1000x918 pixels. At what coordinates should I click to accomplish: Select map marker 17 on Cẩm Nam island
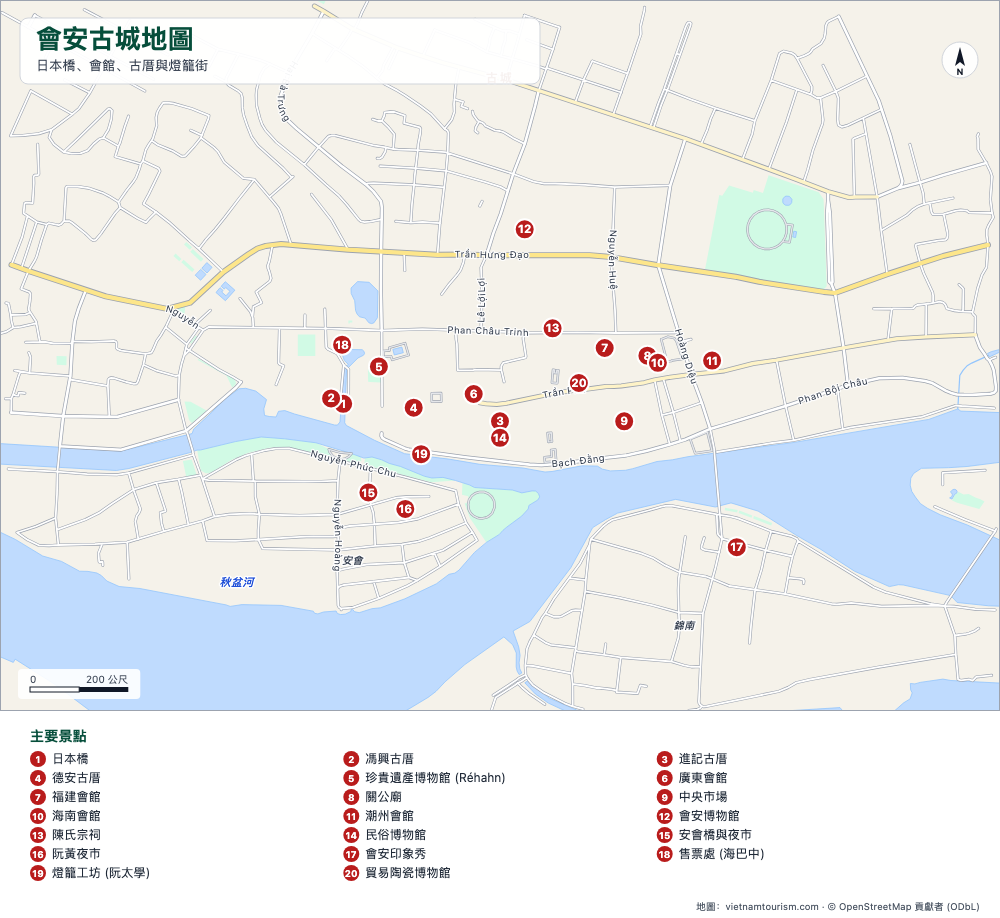coord(737,547)
